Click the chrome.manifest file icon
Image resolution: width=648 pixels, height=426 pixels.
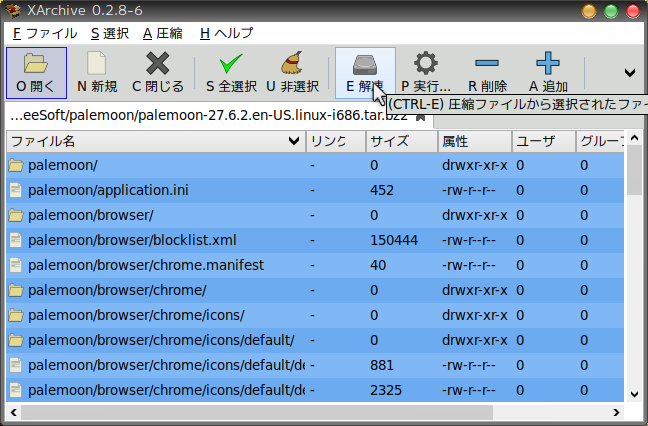pyautogui.click(x=16, y=265)
